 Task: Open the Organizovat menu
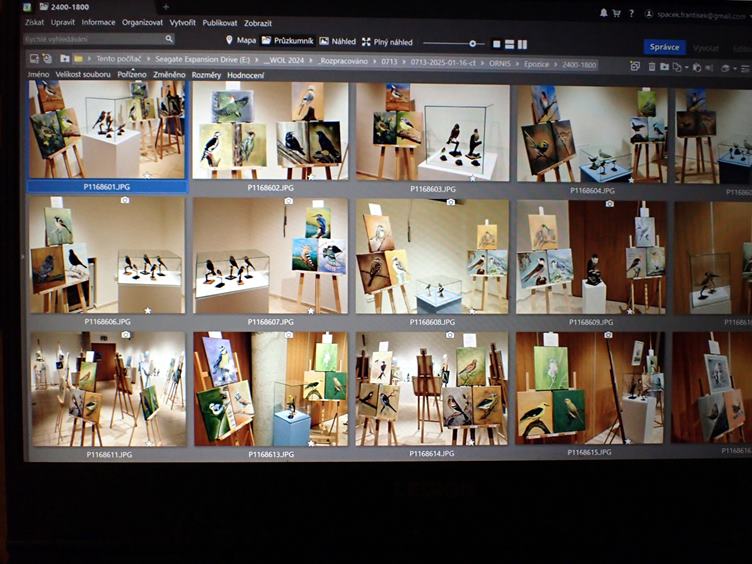[x=142, y=23]
